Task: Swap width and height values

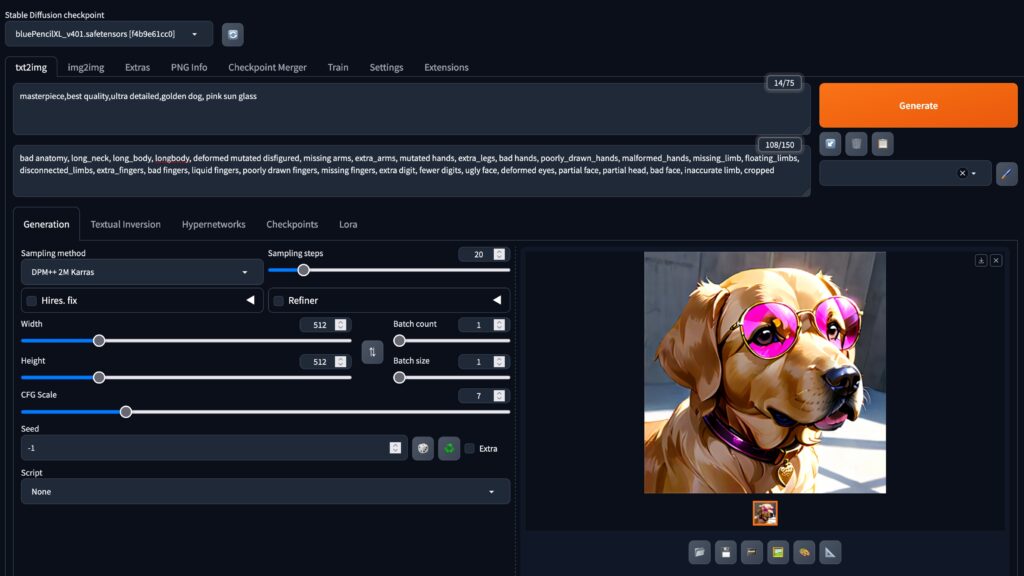Action: pos(372,352)
